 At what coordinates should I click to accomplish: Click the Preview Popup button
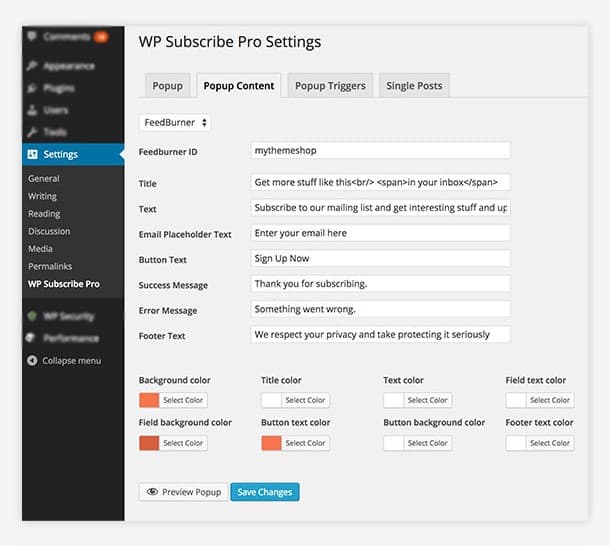point(184,492)
